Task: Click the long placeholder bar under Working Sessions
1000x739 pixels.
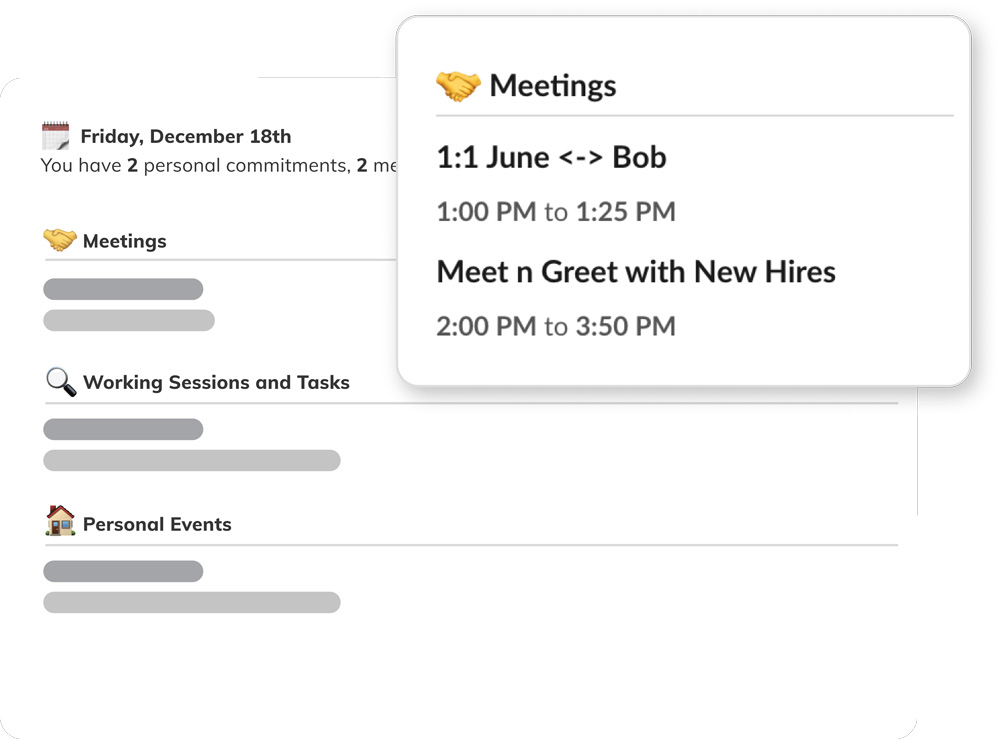Action: [x=191, y=460]
